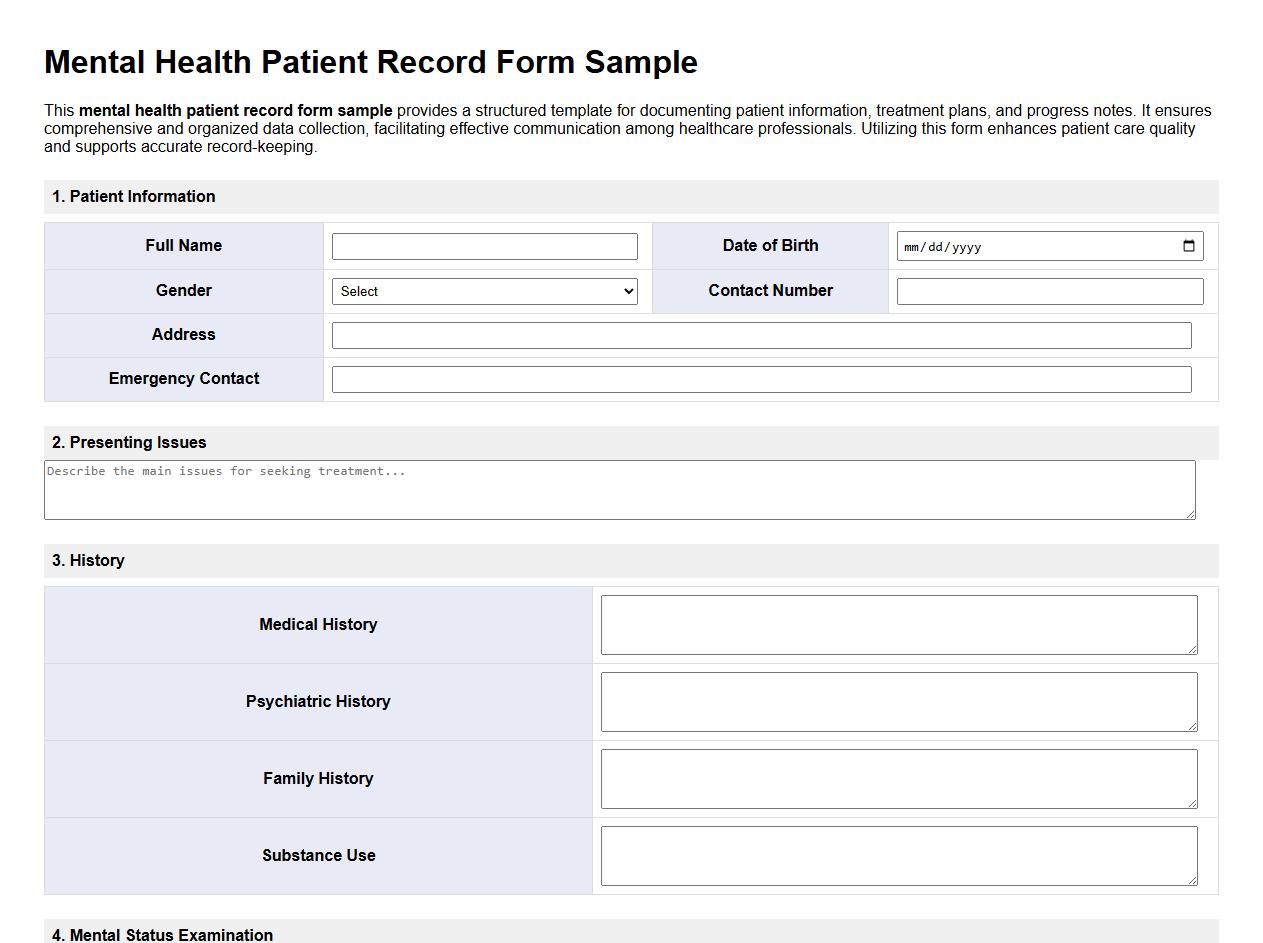Select the Family History text area

coord(898,778)
